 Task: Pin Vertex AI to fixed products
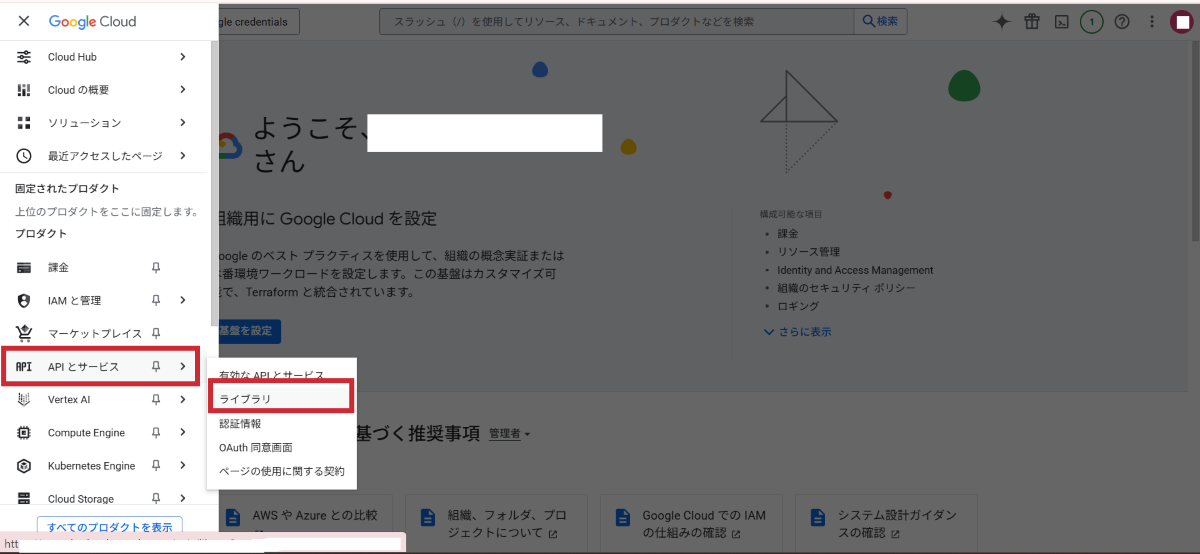pos(155,400)
